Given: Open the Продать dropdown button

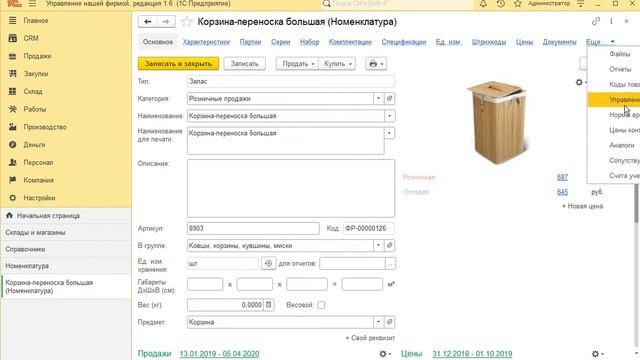Looking at the screenshot, I should point(297,64).
